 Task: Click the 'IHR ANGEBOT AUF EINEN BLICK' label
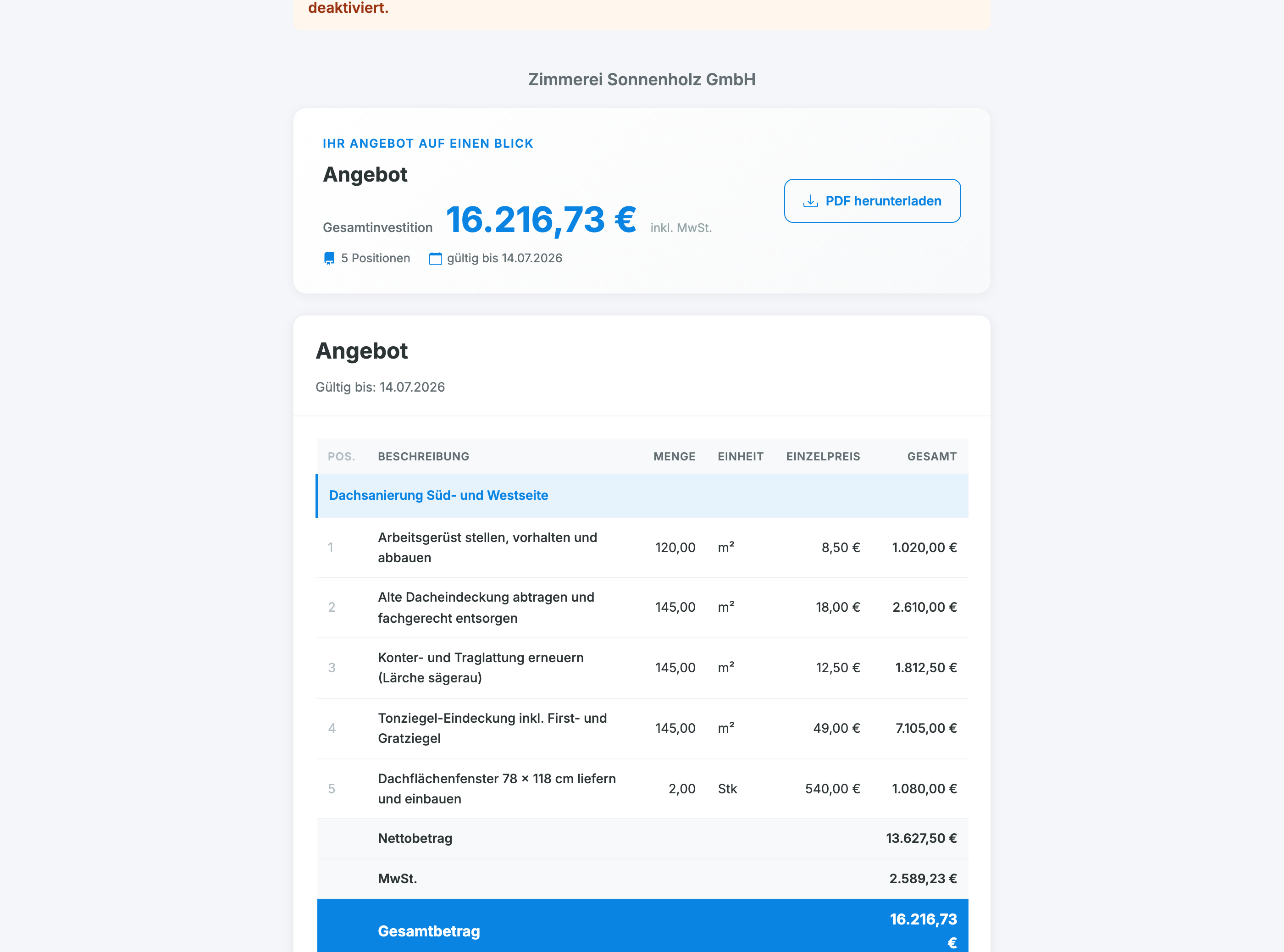(427, 144)
